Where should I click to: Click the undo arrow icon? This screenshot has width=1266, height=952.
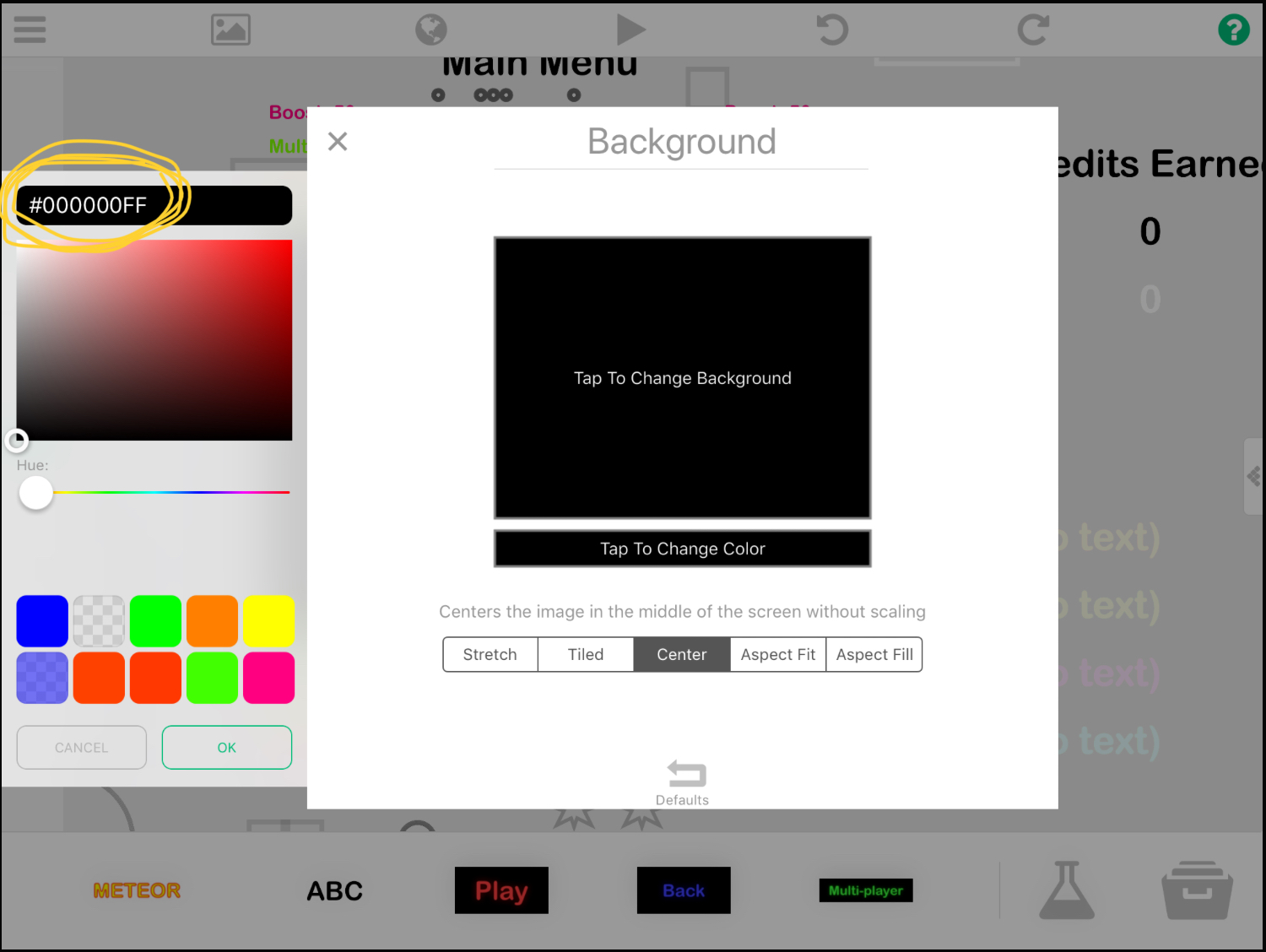click(832, 30)
